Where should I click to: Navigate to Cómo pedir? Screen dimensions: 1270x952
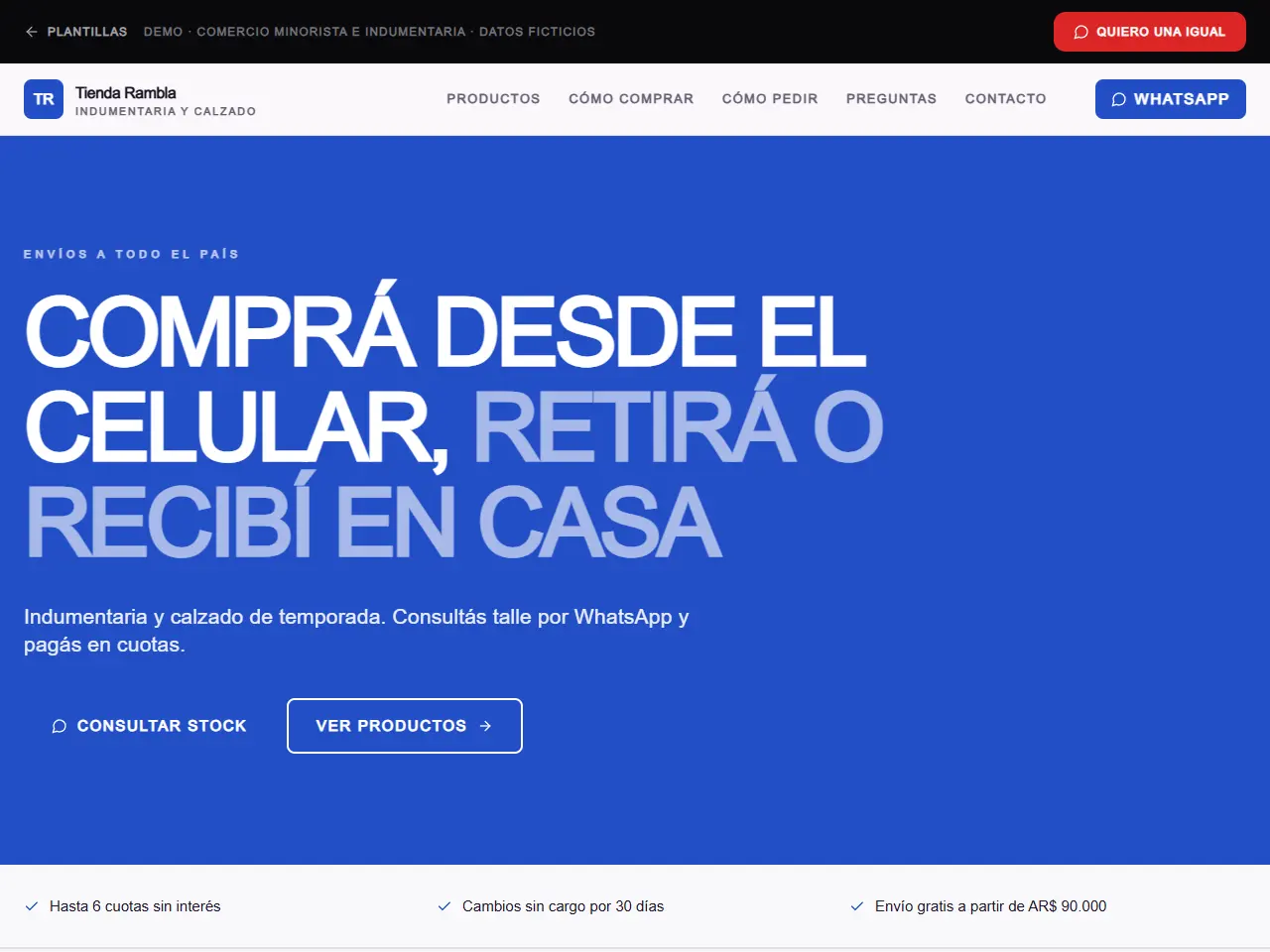pos(770,99)
